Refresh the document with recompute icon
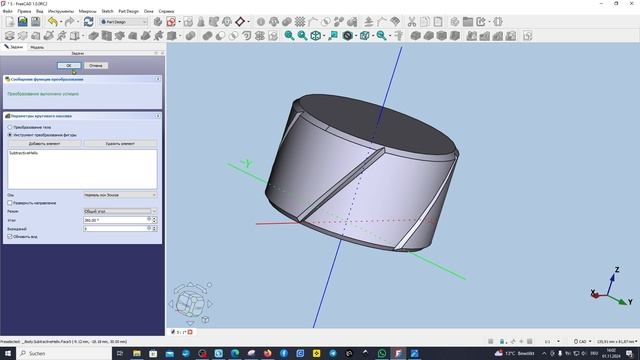This screenshot has height=360, width=640. (89, 22)
